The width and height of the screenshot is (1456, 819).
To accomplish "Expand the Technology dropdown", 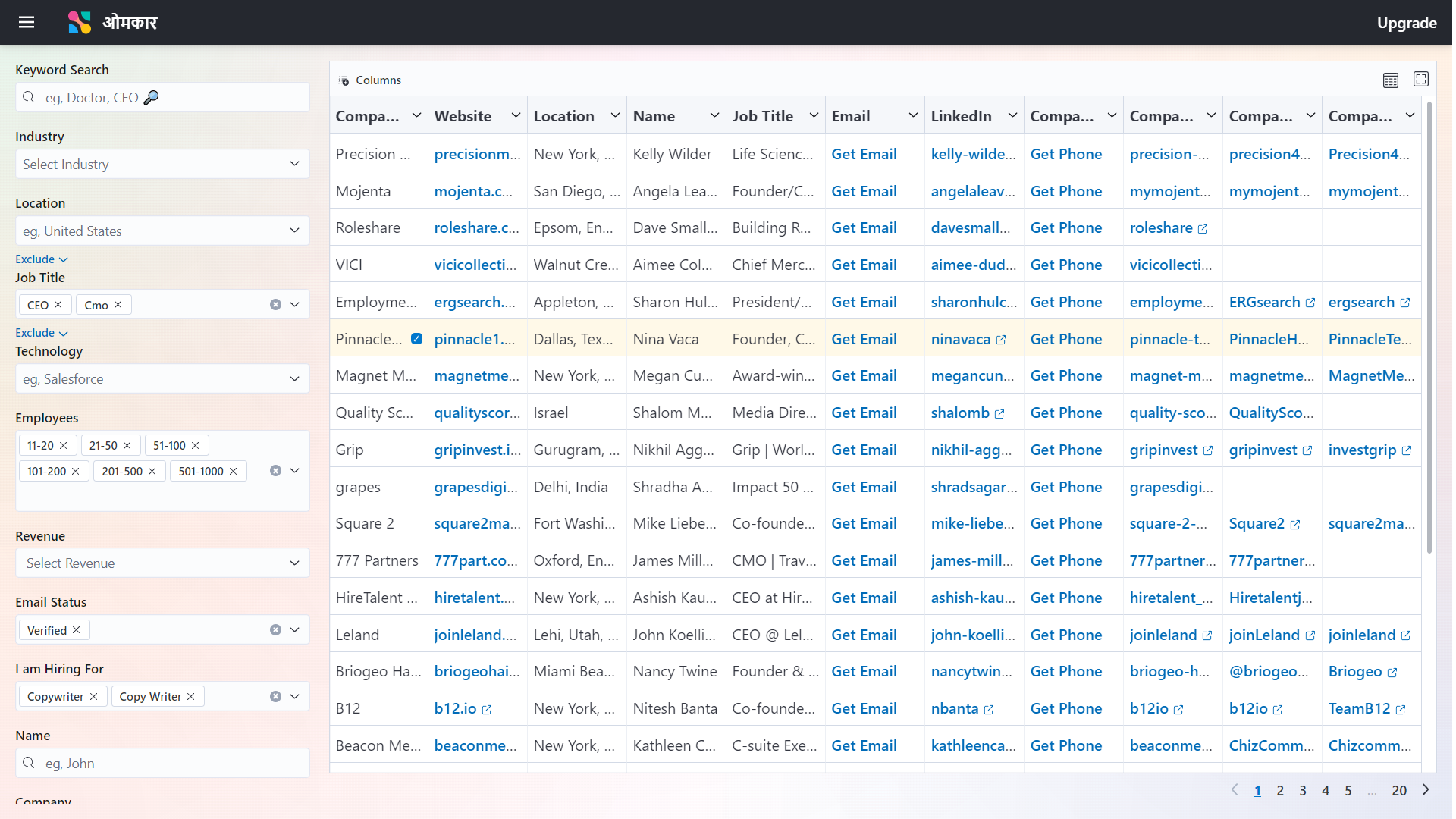I will coord(294,378).
